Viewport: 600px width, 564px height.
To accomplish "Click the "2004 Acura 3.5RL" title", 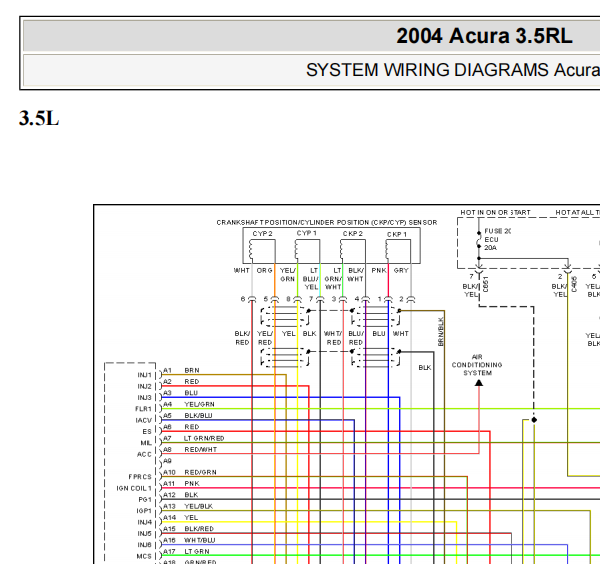I will click(484, 36).
